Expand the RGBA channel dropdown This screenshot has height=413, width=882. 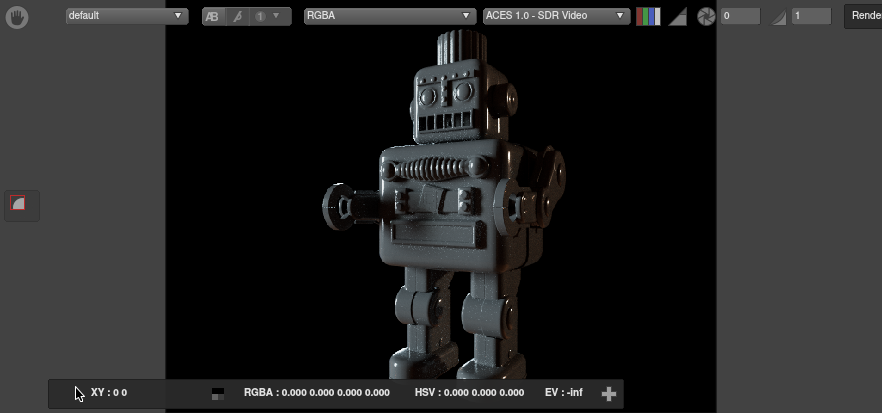389,16
